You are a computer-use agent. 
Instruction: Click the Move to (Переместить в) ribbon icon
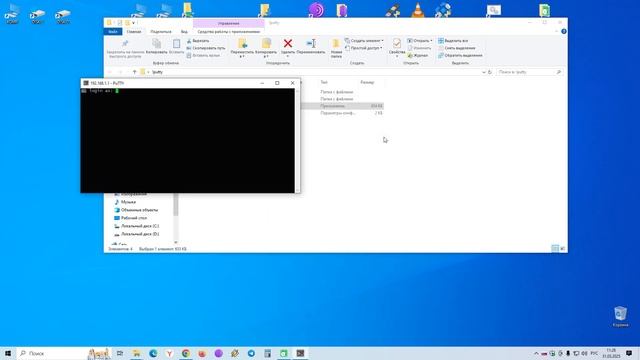tap(242, 43)
